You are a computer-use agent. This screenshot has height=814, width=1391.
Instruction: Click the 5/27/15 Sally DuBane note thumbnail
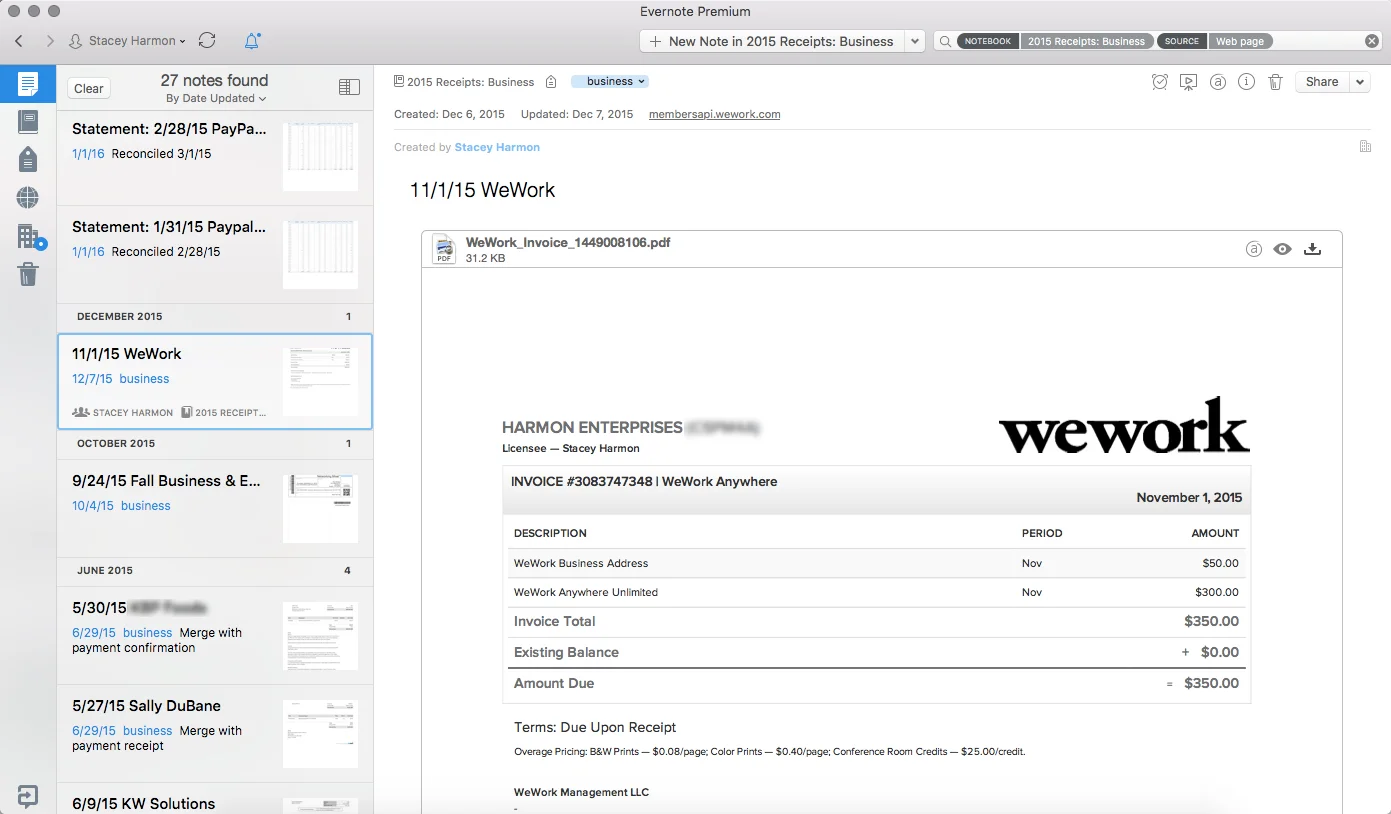[320, 734]
